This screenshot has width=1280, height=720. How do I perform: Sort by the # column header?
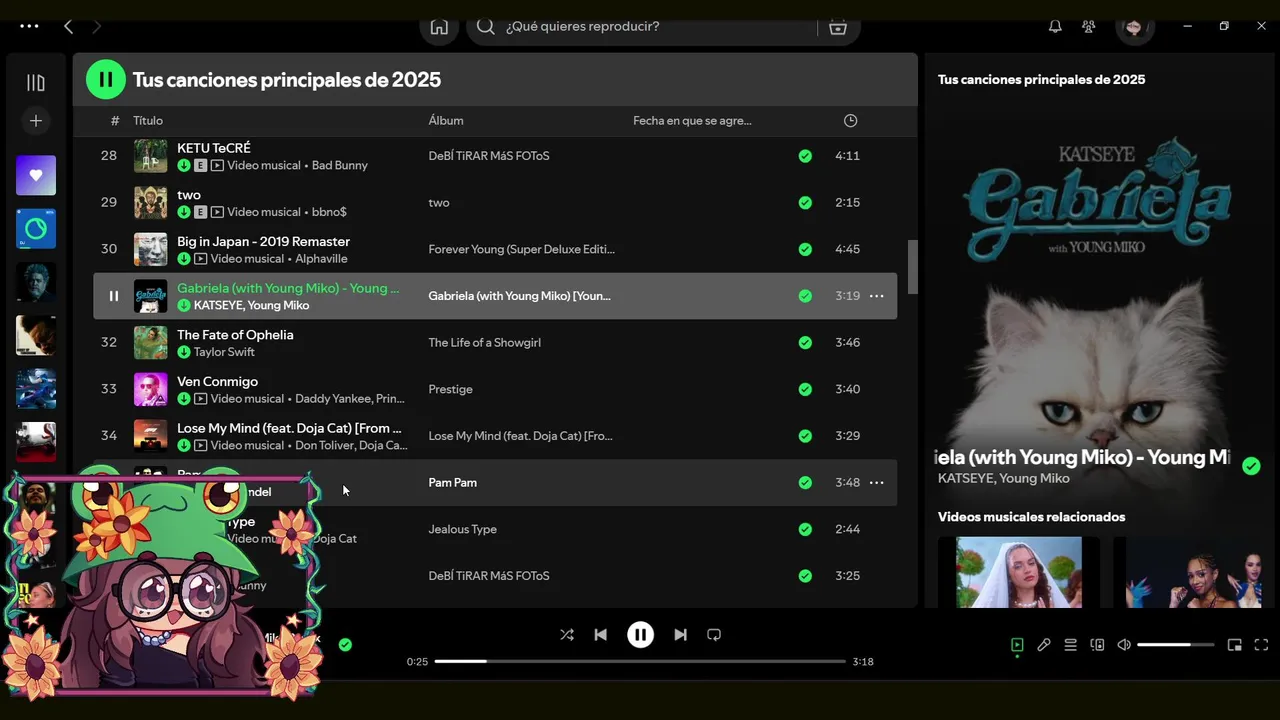coord(115,121)
